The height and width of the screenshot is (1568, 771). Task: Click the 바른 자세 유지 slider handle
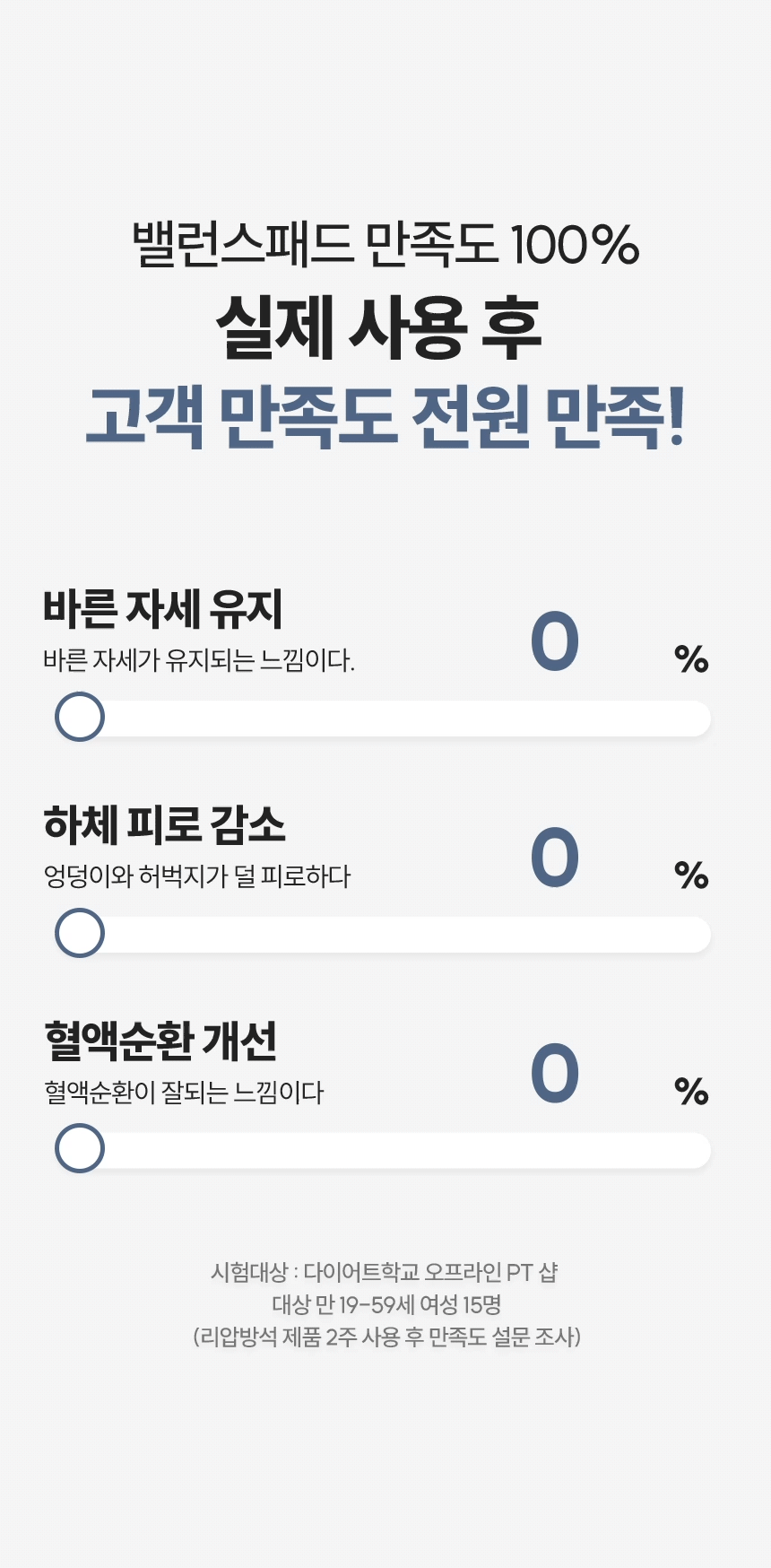tap(80, 717)
